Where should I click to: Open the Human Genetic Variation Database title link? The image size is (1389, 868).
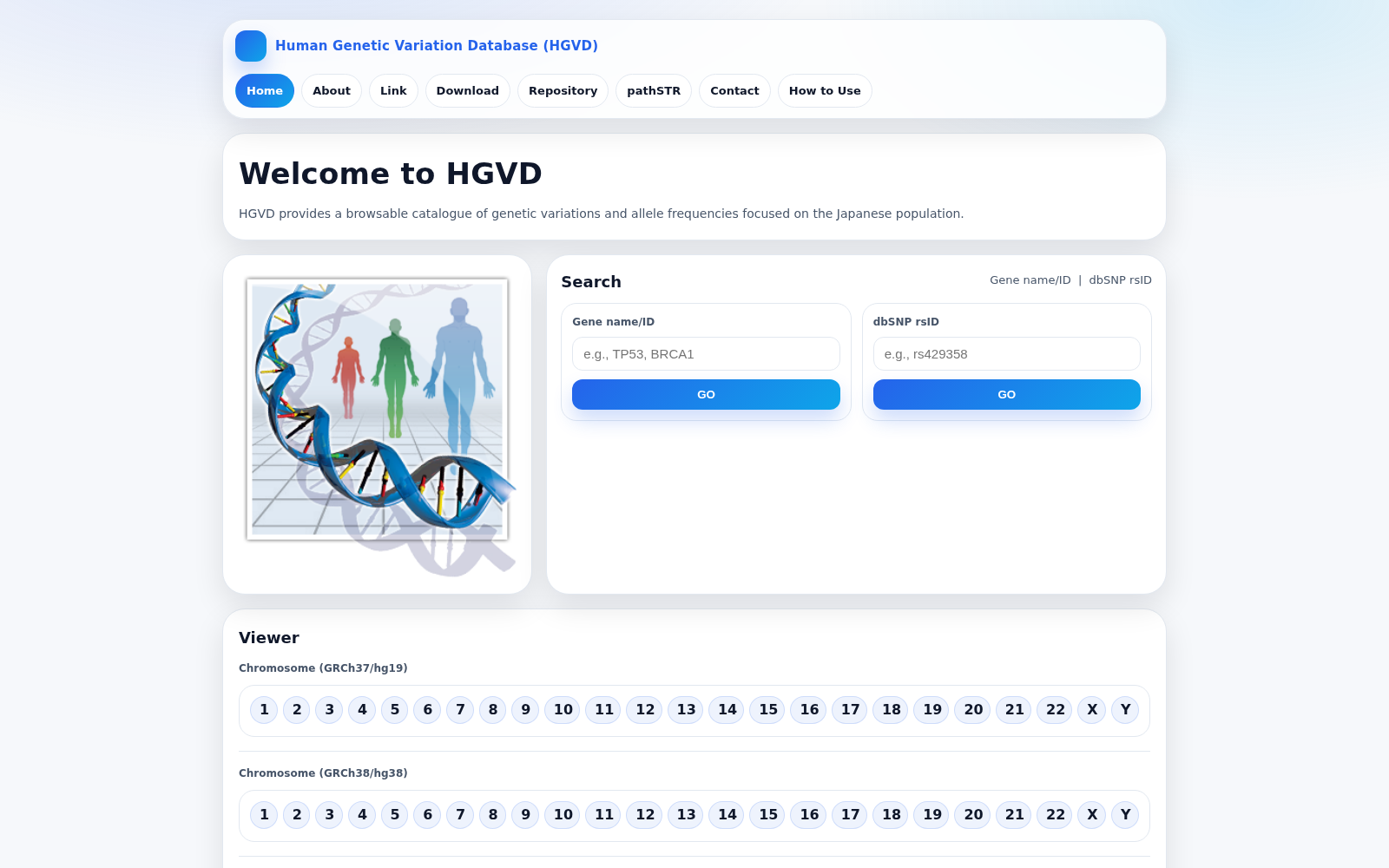[x=437, y=46]
